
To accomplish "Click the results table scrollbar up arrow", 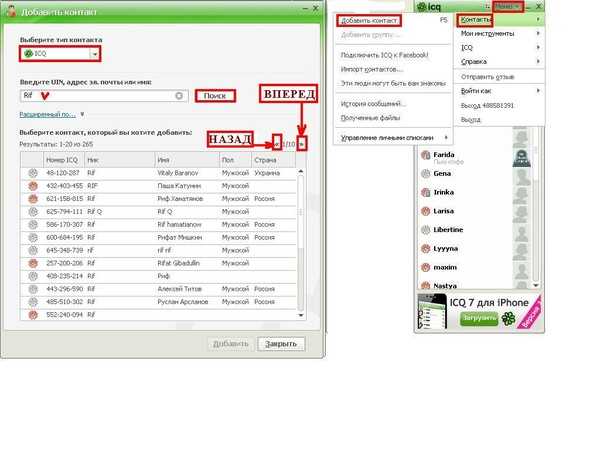I will click(x=301, y=172).
